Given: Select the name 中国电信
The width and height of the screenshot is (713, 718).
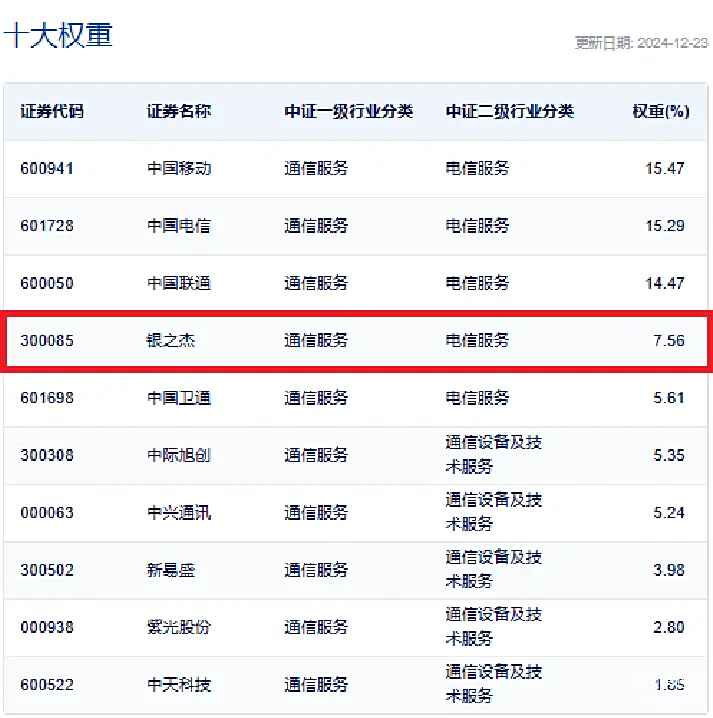Looking at the screenshot, I should coord(179,226).
